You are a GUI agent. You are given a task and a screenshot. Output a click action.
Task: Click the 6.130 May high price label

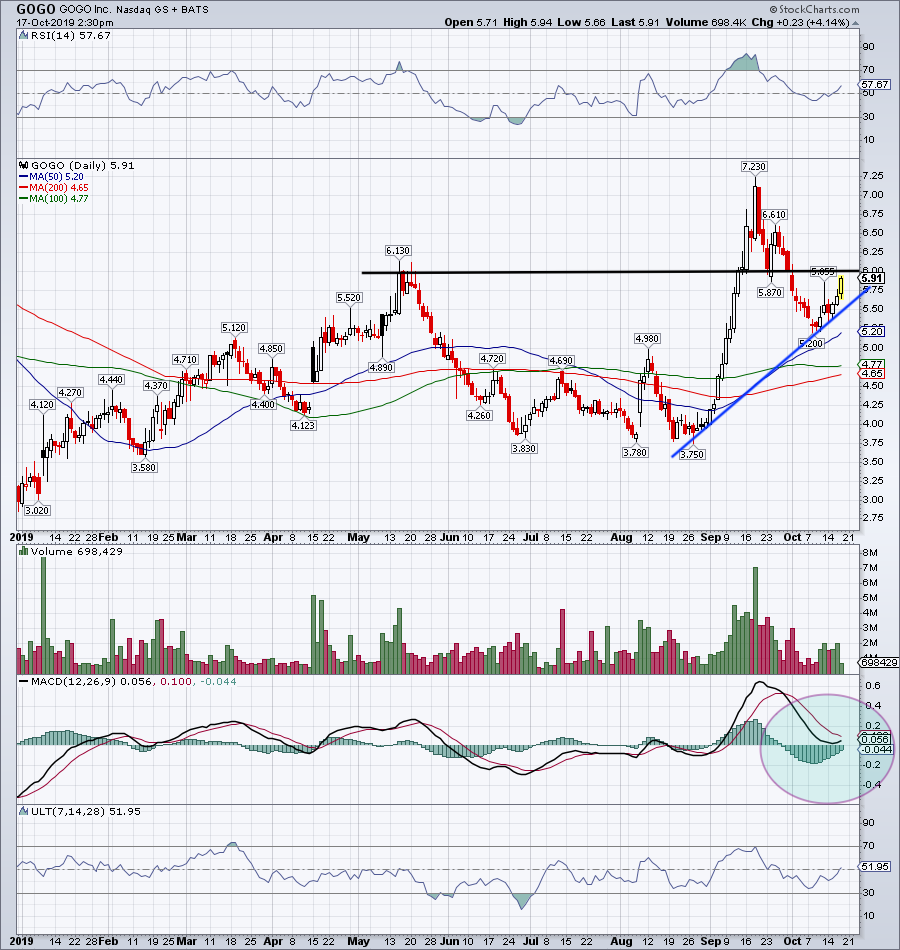(x=398, y=250)
